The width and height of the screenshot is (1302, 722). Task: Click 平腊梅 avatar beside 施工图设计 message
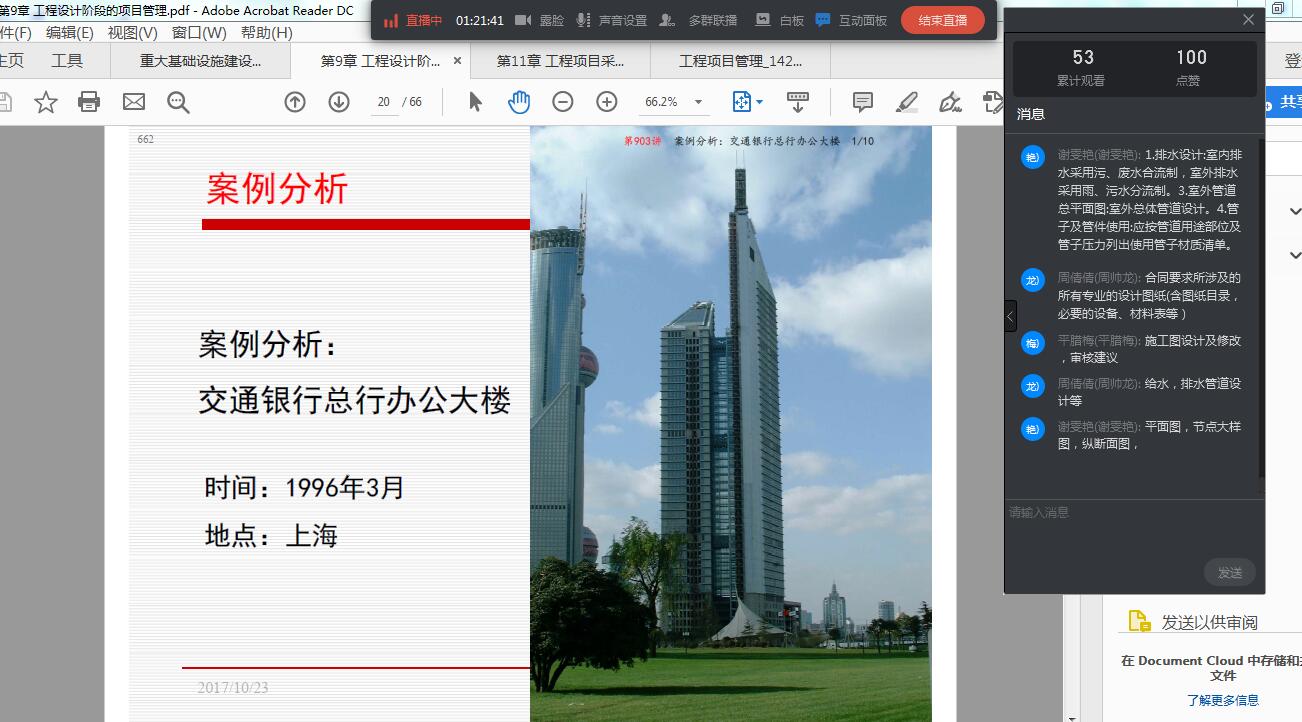pyautogui.click(x=1032, y=343)
